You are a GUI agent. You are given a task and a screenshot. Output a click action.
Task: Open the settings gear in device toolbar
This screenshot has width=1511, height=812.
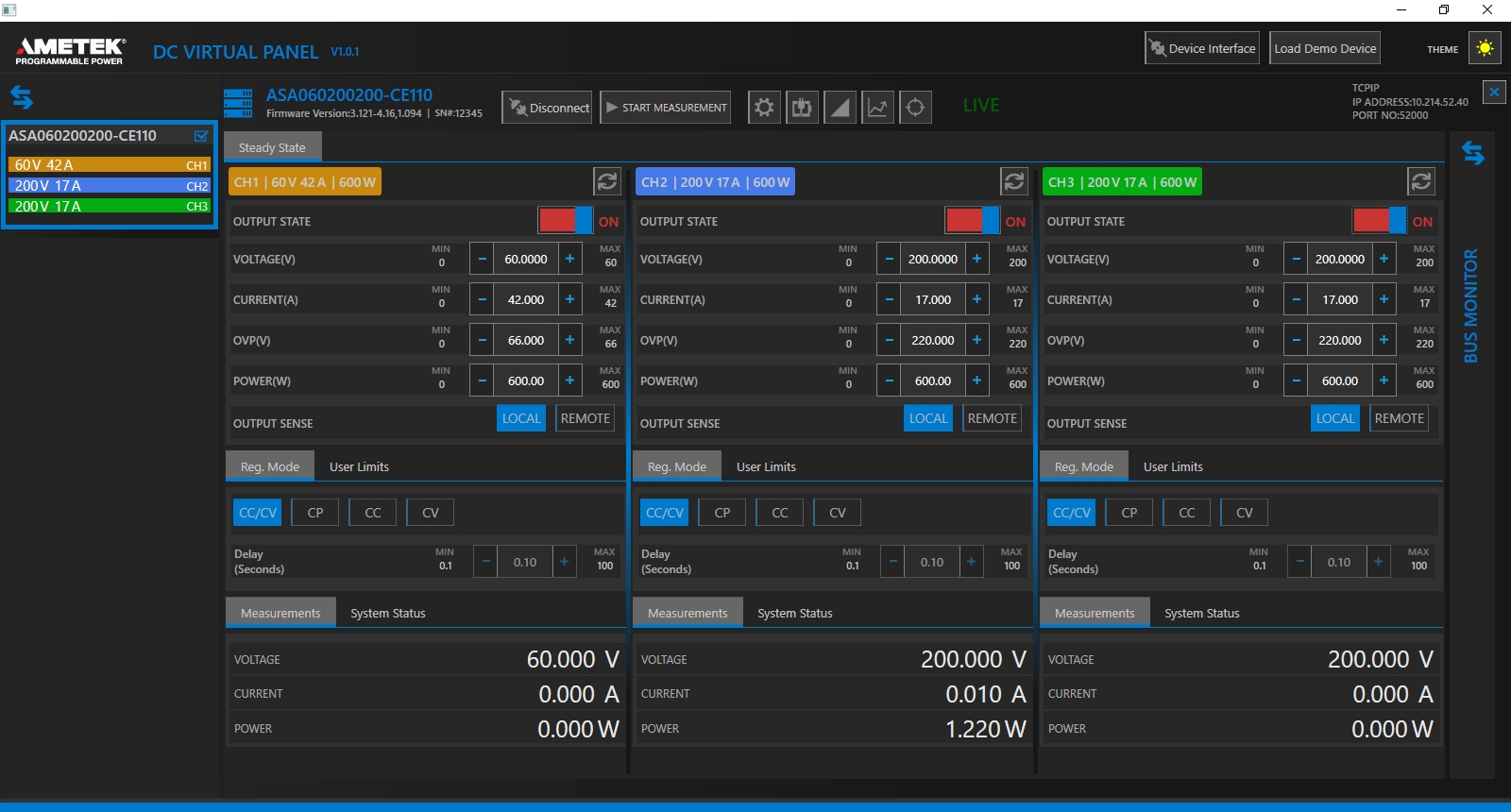[764, 107]
